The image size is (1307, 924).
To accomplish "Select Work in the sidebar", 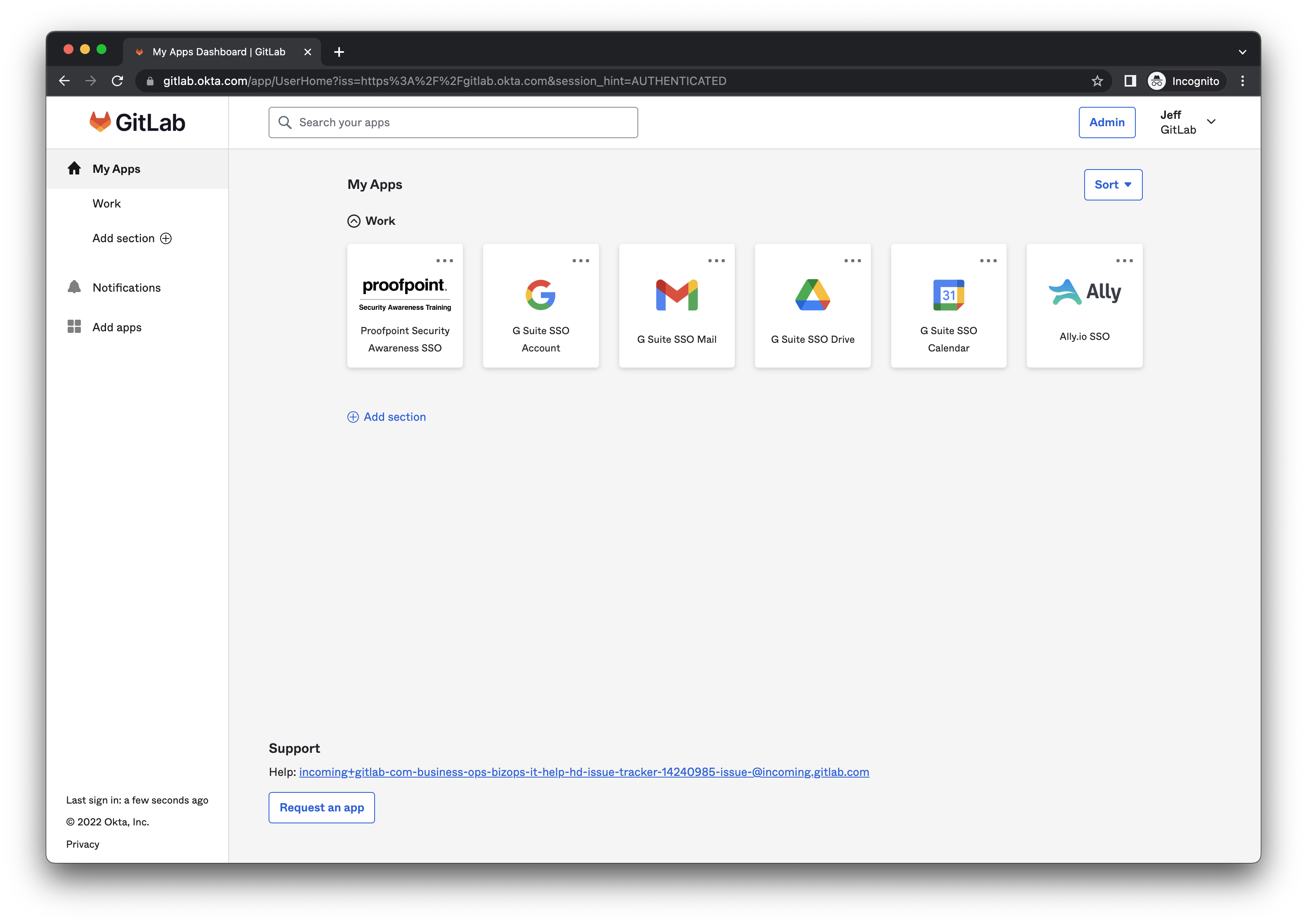I will point(106,203).
